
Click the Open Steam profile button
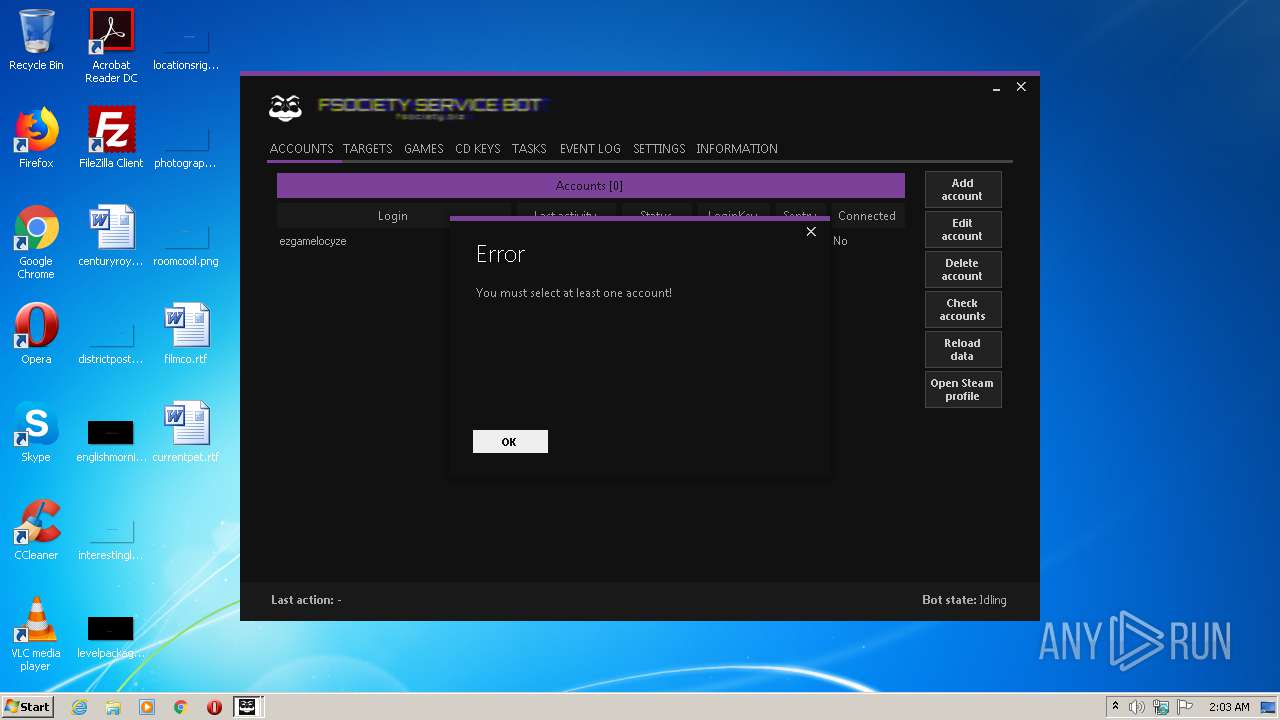(x=962, y=390)
